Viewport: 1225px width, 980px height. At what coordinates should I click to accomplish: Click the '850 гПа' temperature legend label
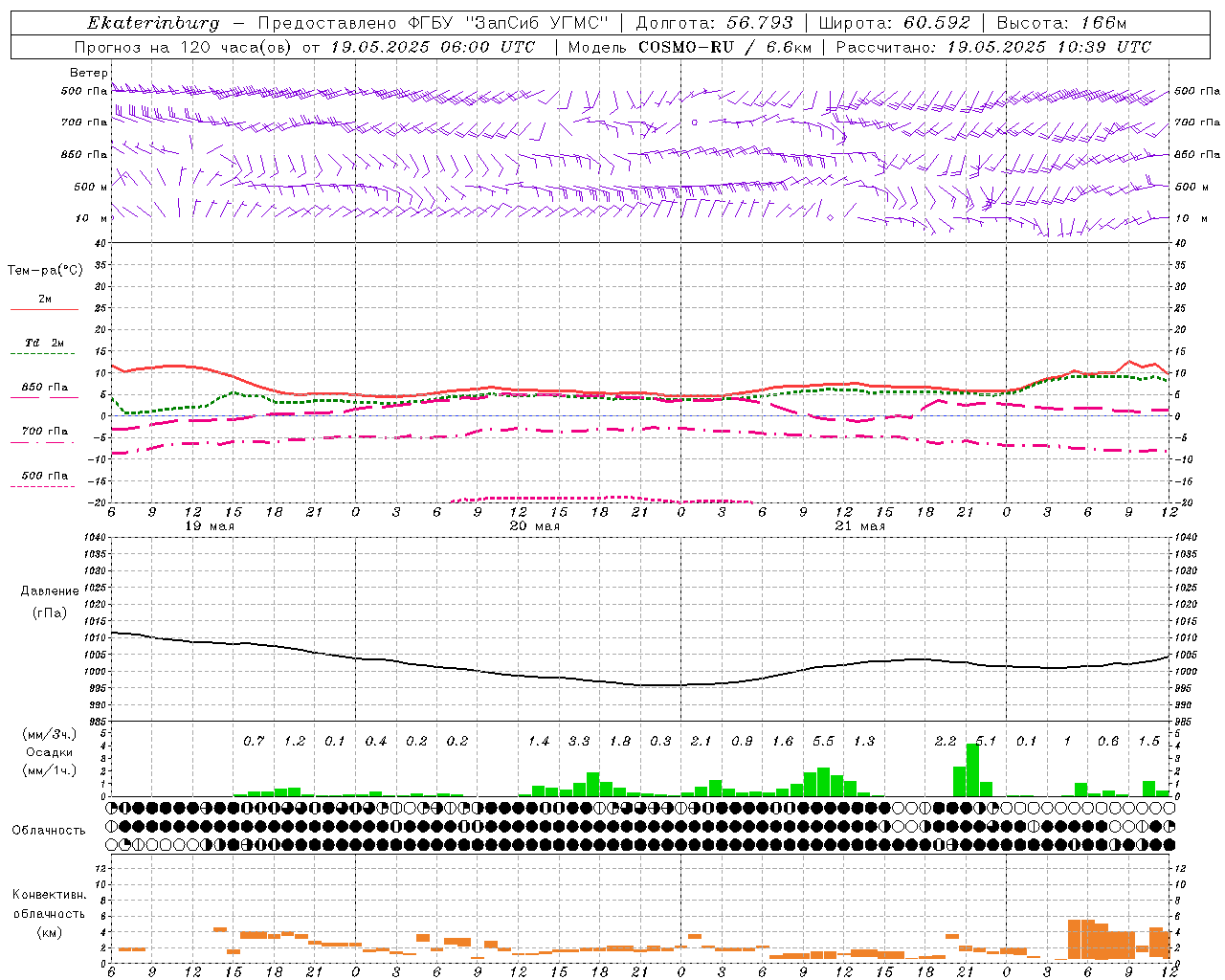click(45, 387)
